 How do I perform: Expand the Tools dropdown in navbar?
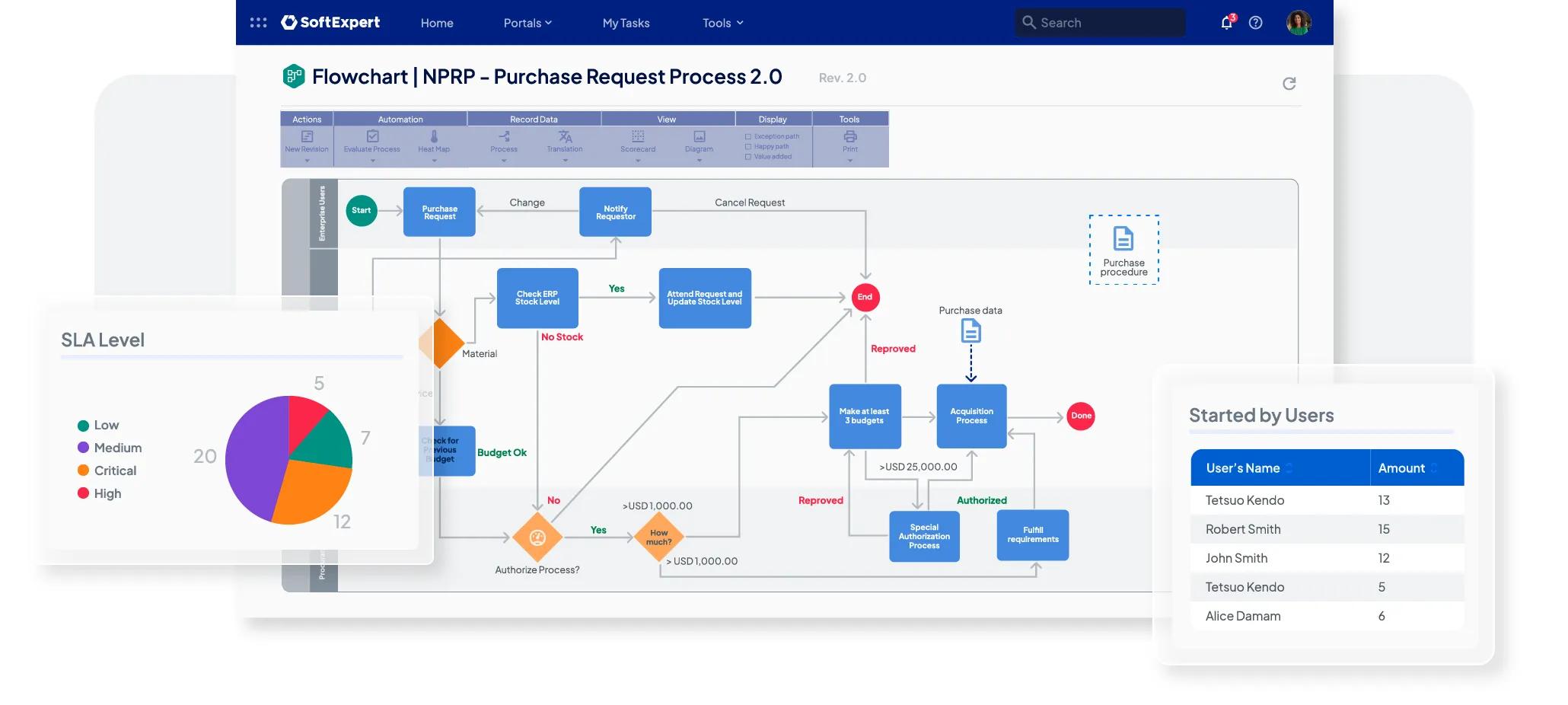coord(722,23)
